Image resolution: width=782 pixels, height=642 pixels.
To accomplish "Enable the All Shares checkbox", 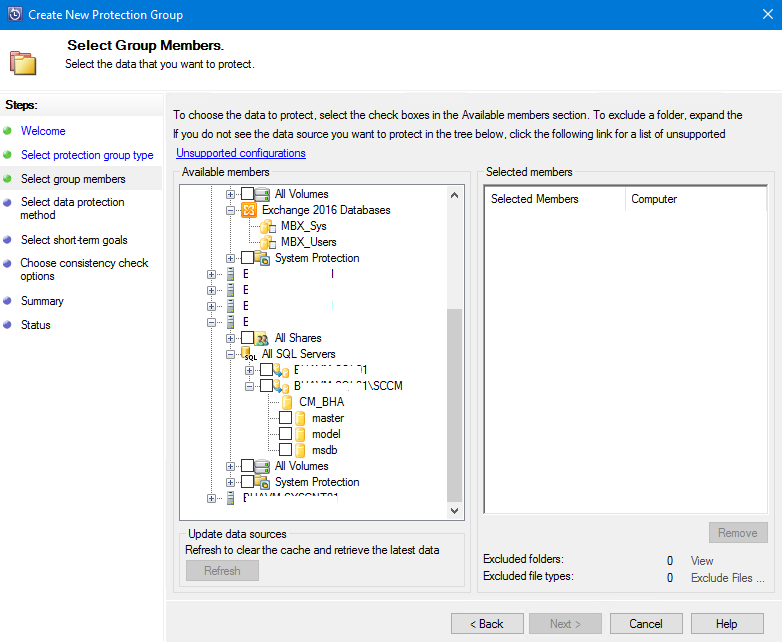I will tap(247, 338).
